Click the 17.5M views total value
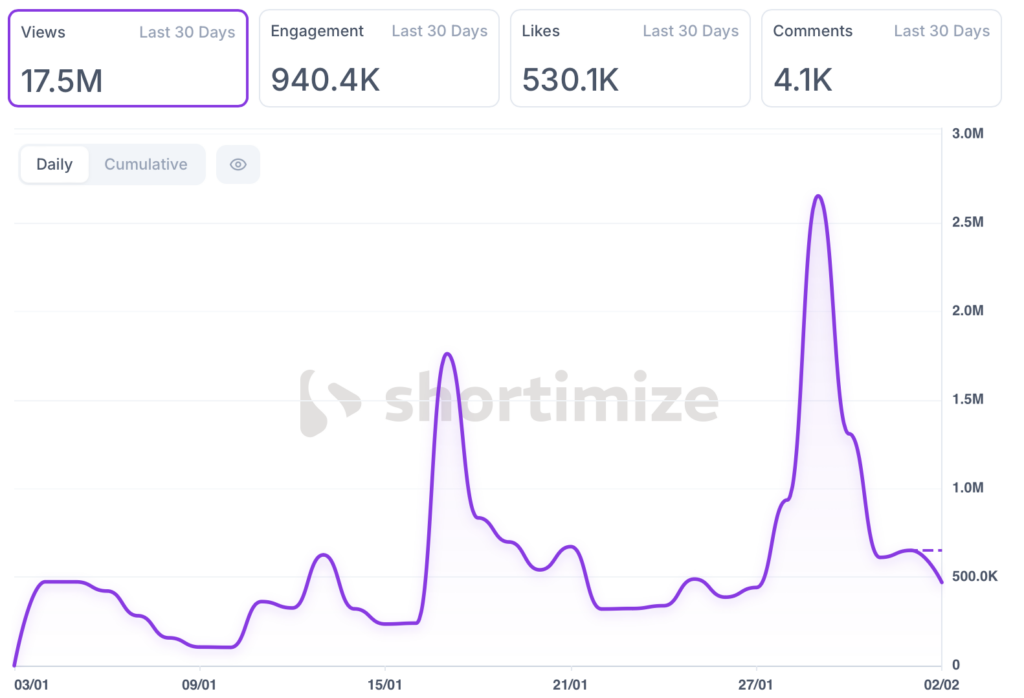Image resolution: width=1024 pixels, height=698 pixels. click(62, 80)
